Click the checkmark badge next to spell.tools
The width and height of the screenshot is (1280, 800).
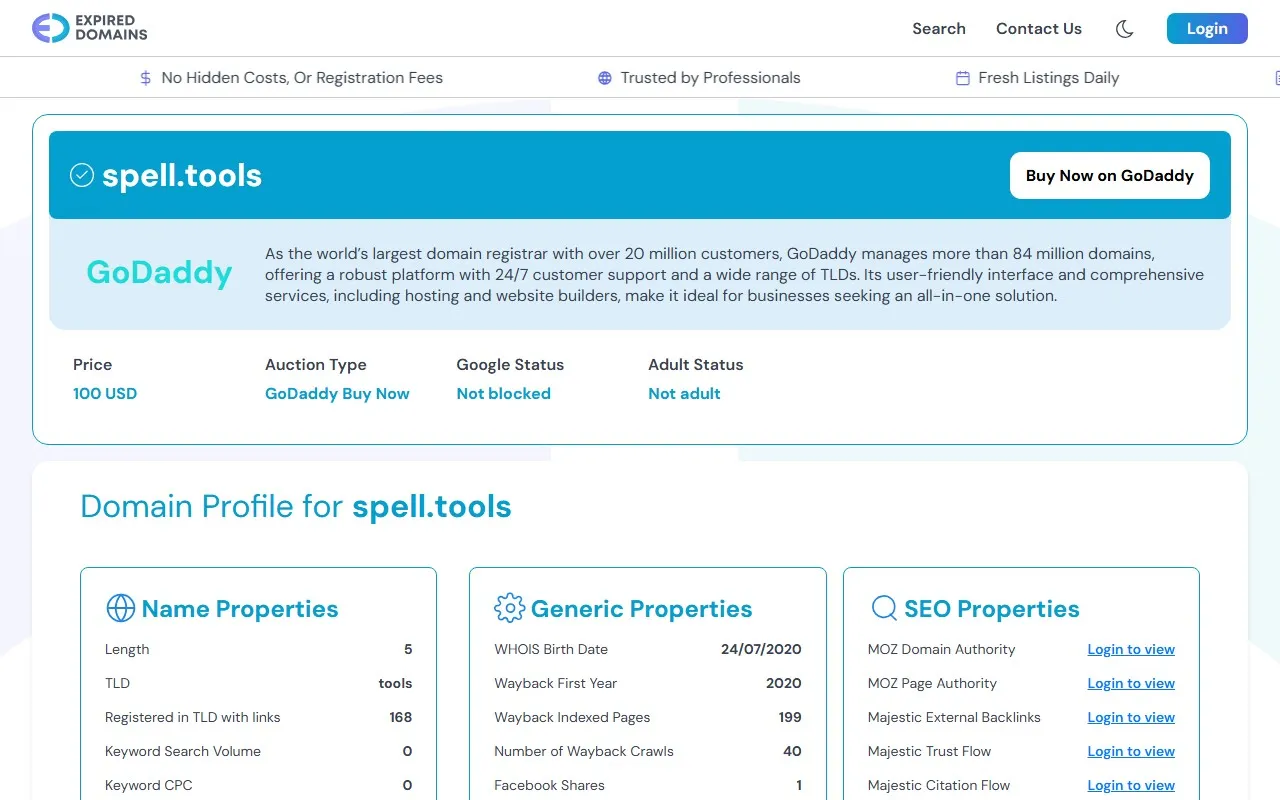point(81,174)
